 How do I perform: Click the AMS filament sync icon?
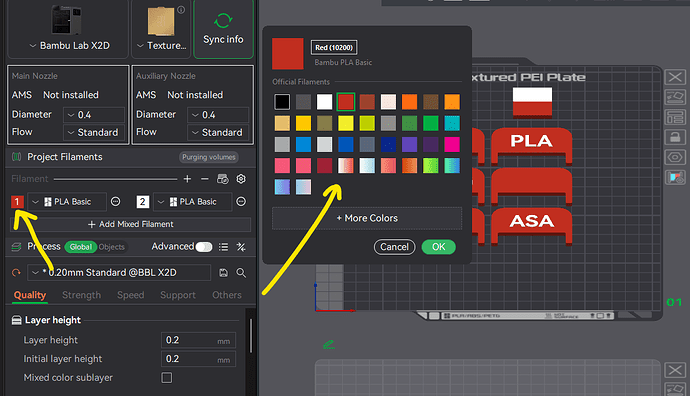(x=223, y=179)
